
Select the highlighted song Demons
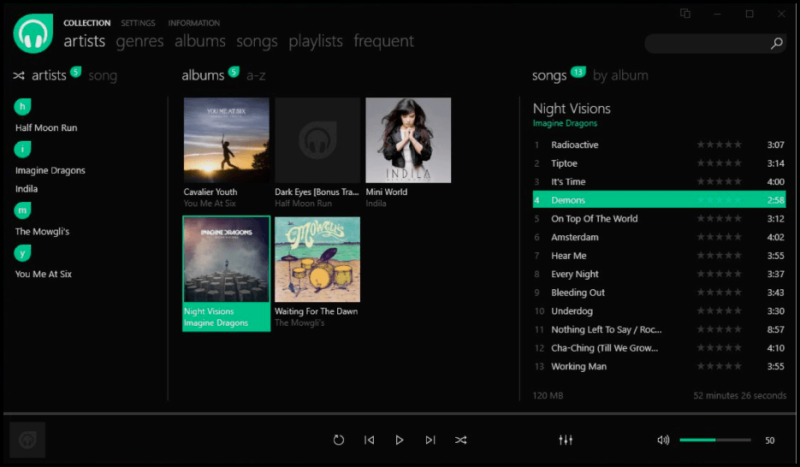point(659,200)
